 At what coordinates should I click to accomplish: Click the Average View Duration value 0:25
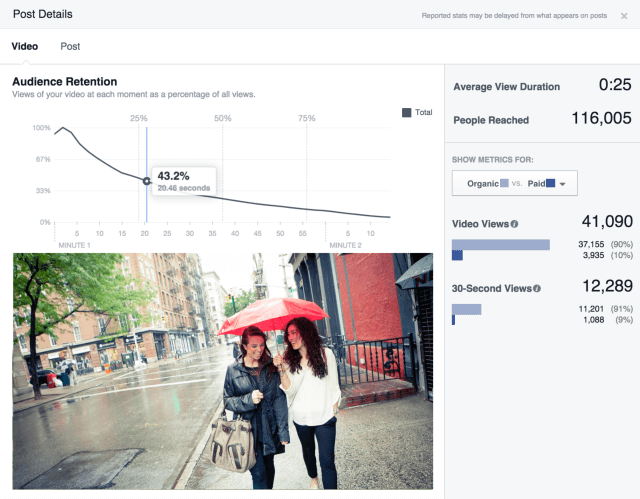tap(614, 86)
